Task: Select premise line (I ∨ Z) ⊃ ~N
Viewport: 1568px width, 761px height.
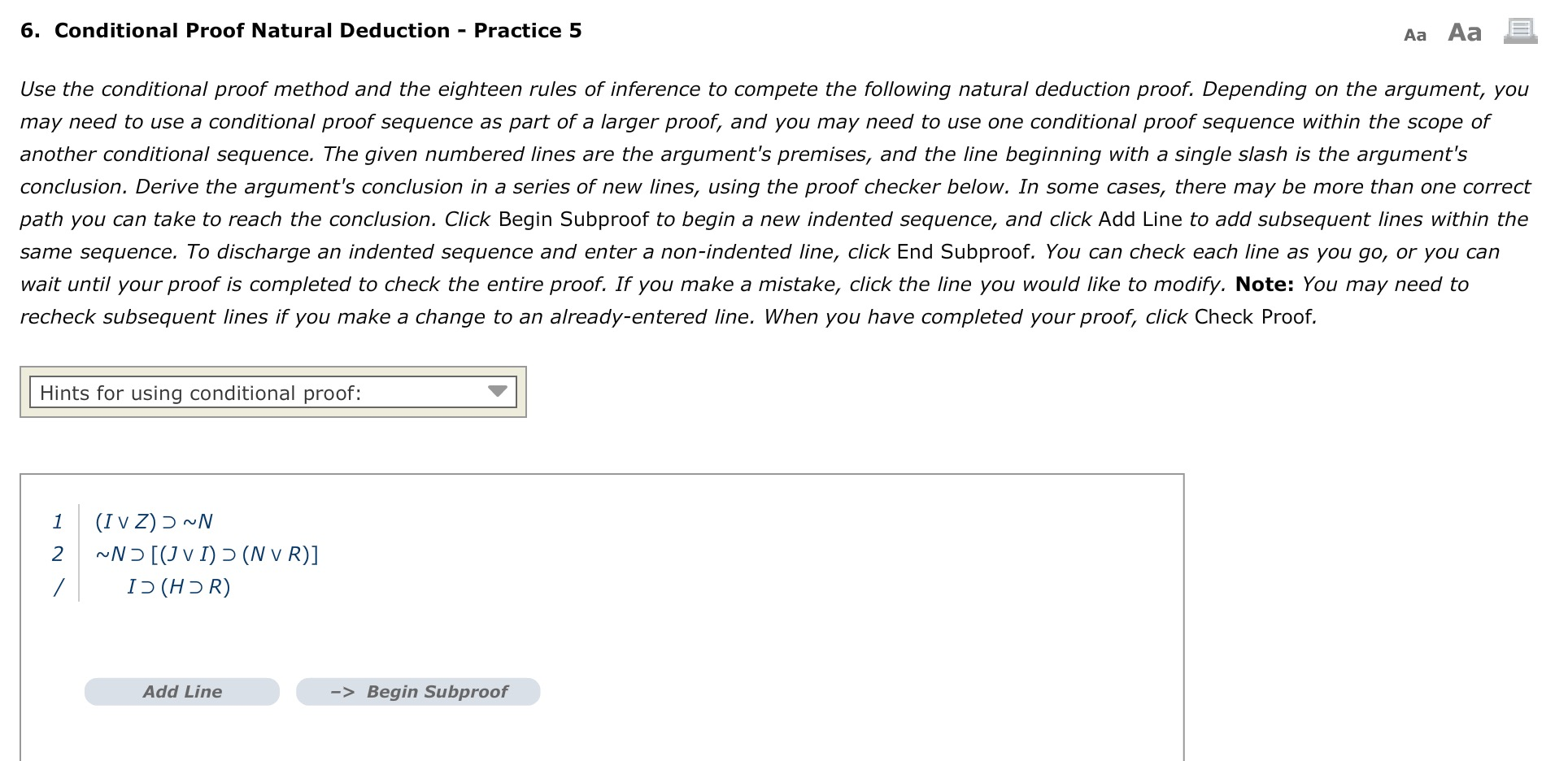Action: coord(154,521)
